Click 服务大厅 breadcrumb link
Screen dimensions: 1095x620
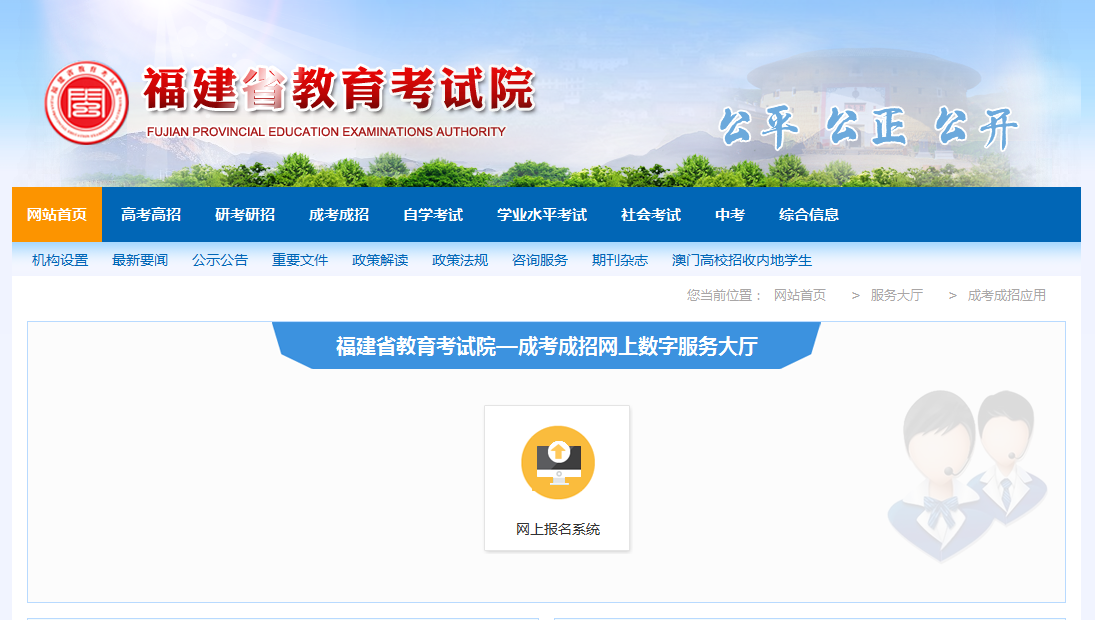pos(897,295)
